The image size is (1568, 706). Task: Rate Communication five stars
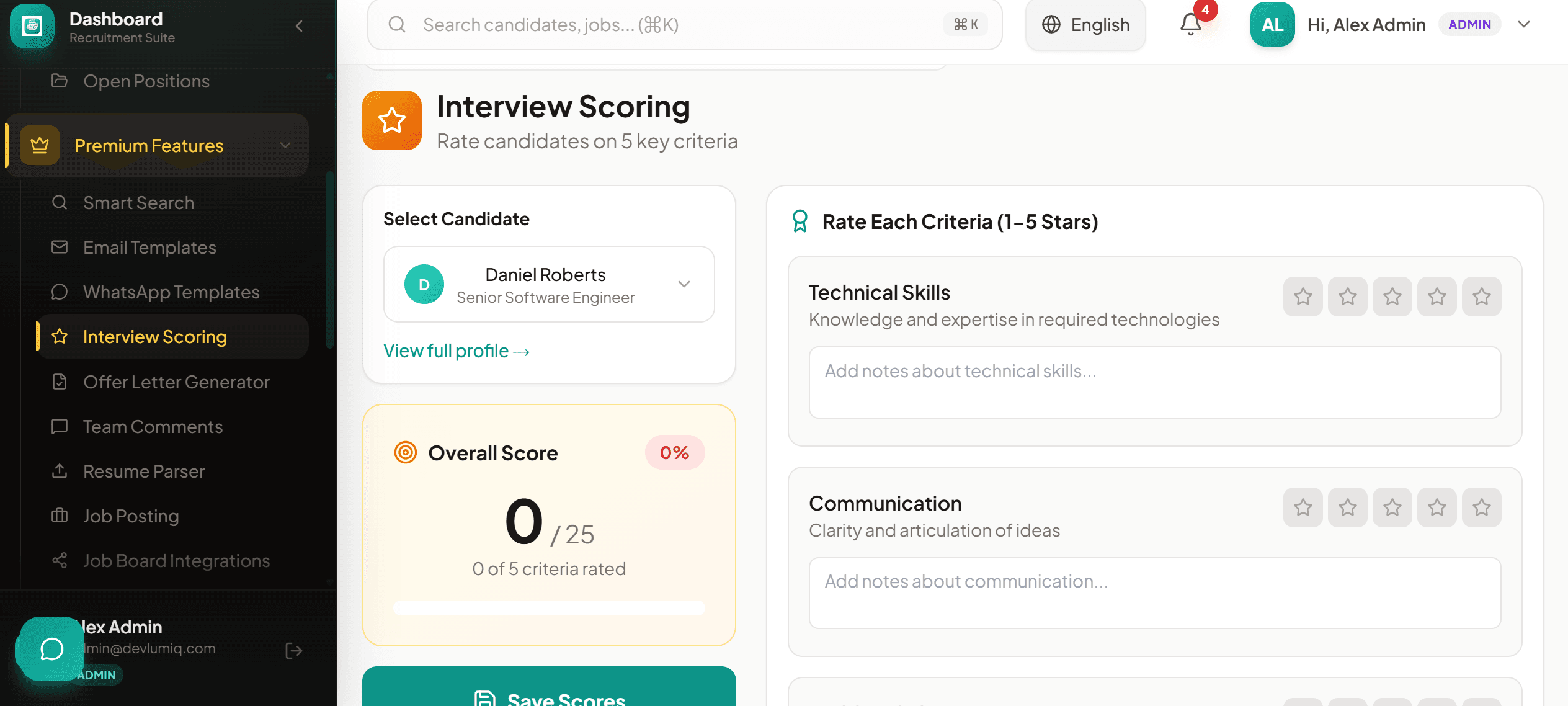coord(1482,507)
